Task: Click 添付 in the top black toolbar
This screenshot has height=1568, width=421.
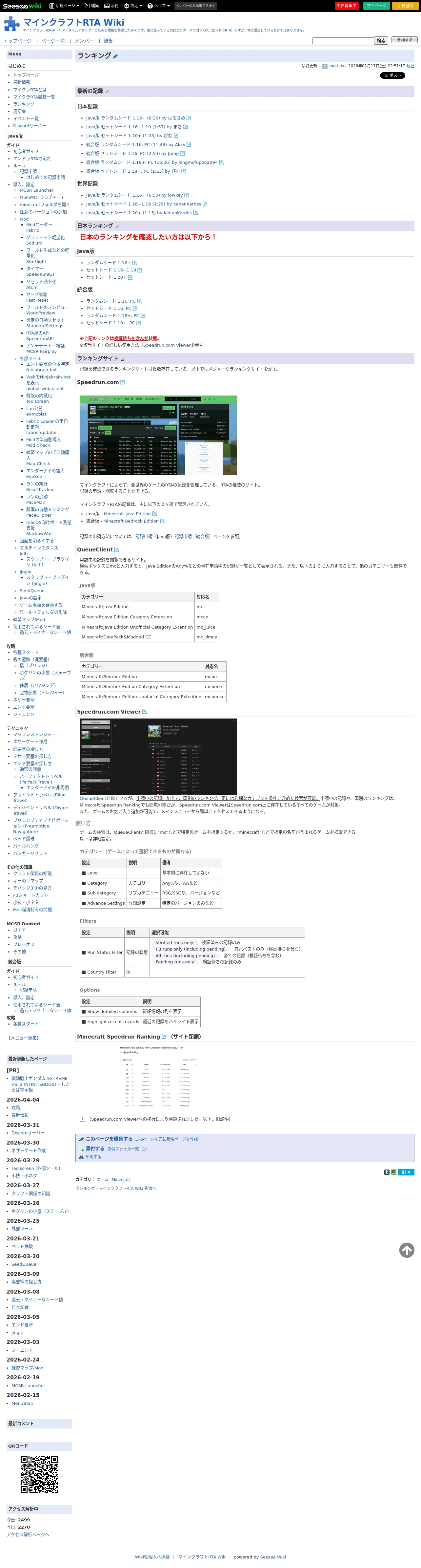Action: click(x=111, y=6)
